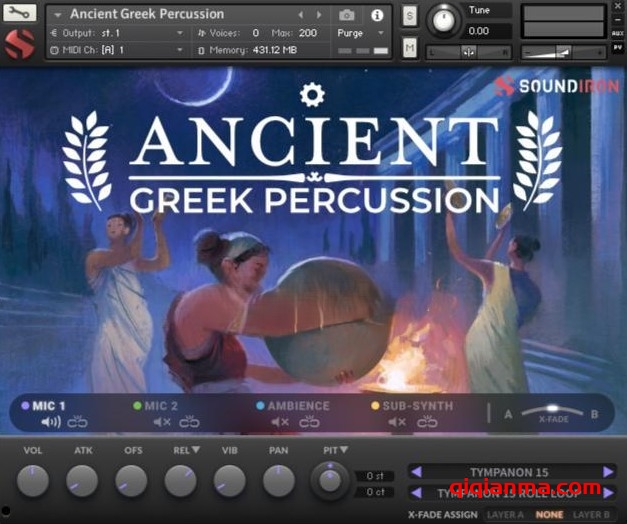Toggle the Mute M button
The height and width of the screenshot is (524, 627).
[x=410, y=47]
